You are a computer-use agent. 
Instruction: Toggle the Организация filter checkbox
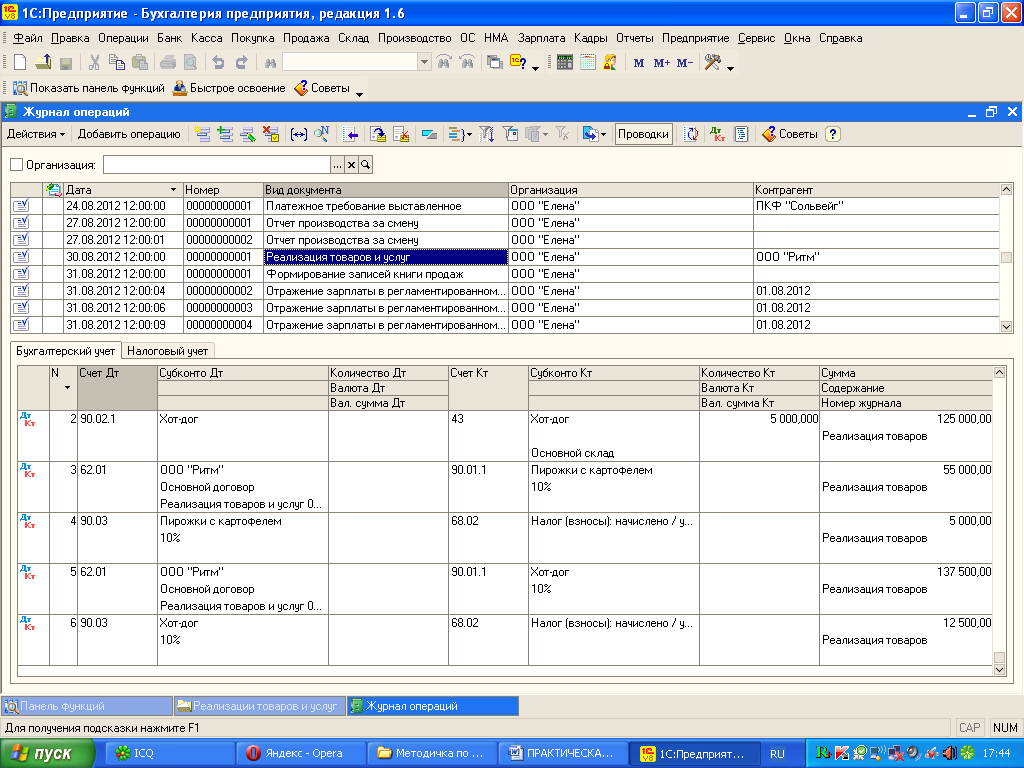[17, 165]
